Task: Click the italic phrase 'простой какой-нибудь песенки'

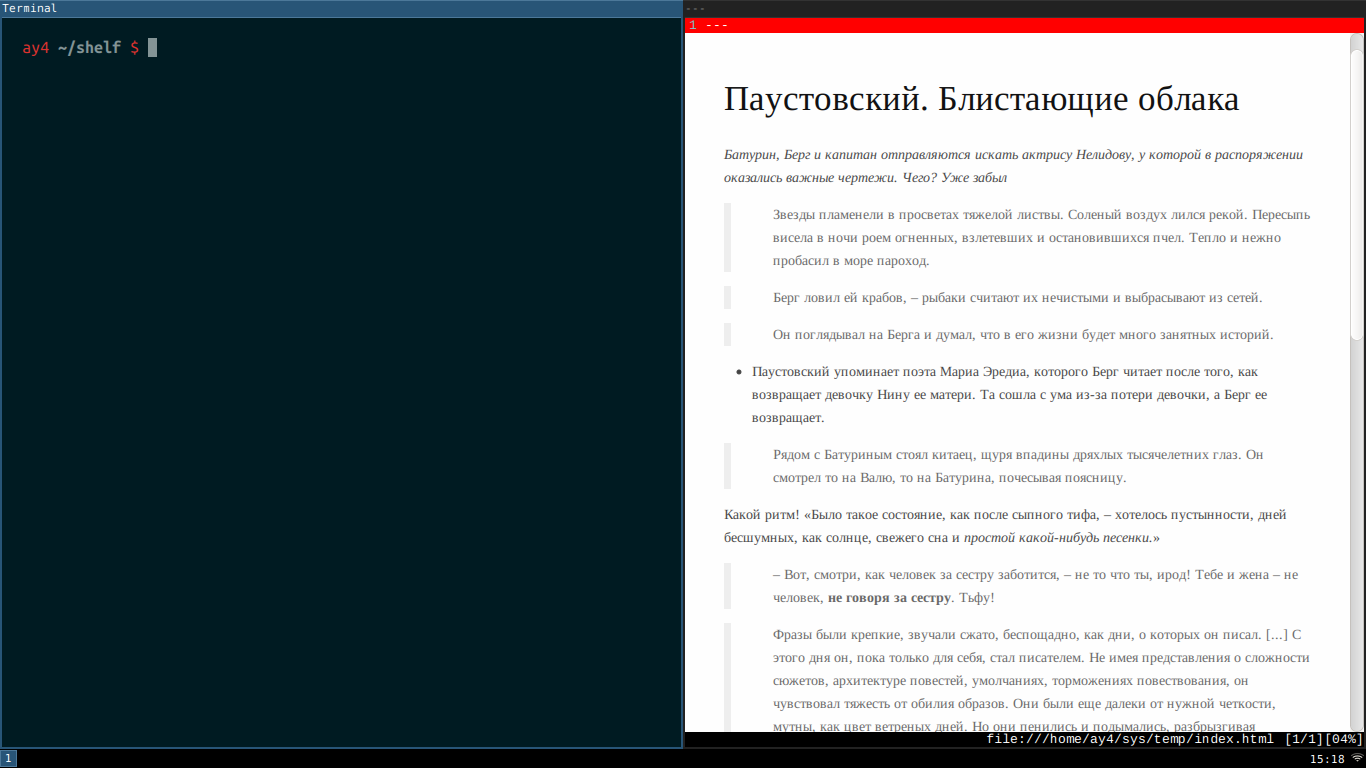Action: point(1056,538)
